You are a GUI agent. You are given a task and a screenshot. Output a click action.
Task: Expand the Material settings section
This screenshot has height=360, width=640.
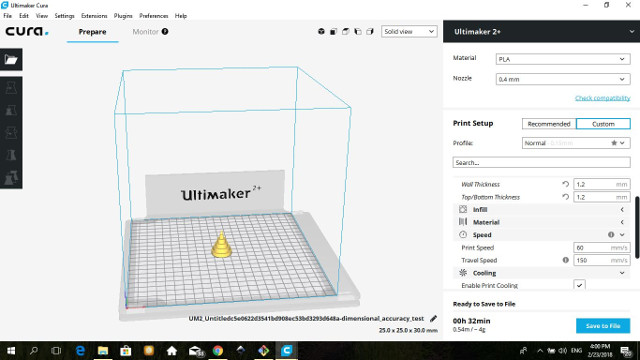point(542,222)
